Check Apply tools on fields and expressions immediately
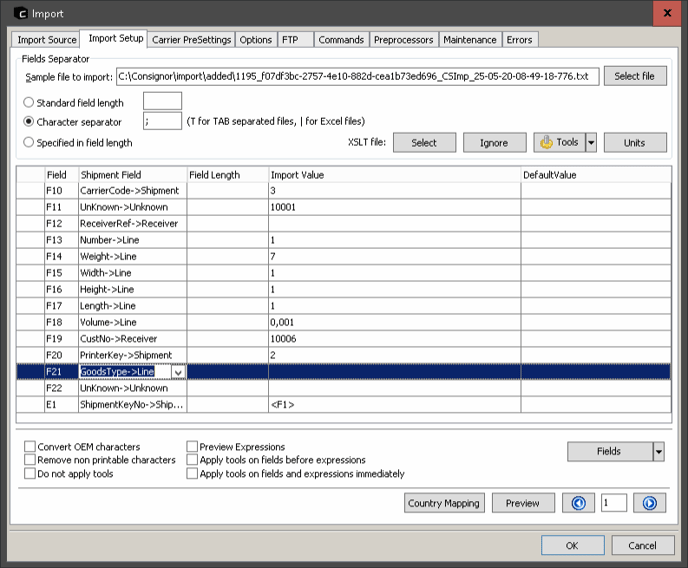The width and height of the screenshot is (688, 568). pos(192,473)
